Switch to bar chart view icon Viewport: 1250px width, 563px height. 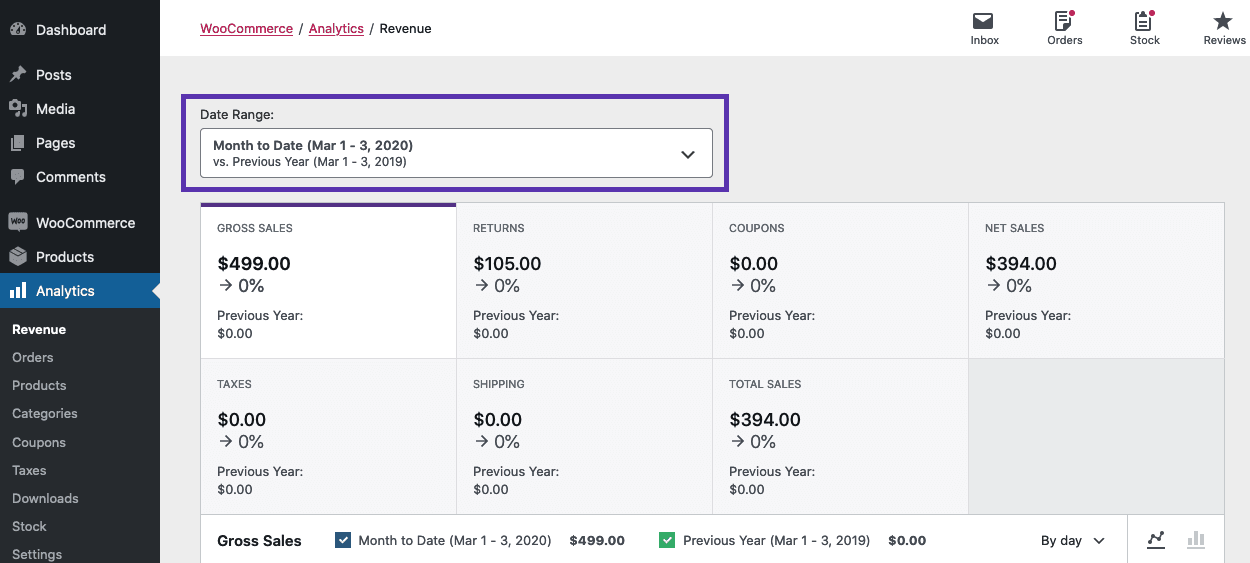[x=1196, y=540]
